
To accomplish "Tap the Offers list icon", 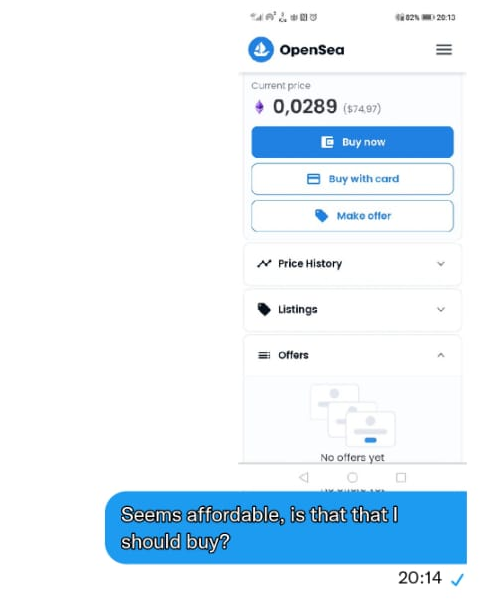I will [x=264, y=355].
